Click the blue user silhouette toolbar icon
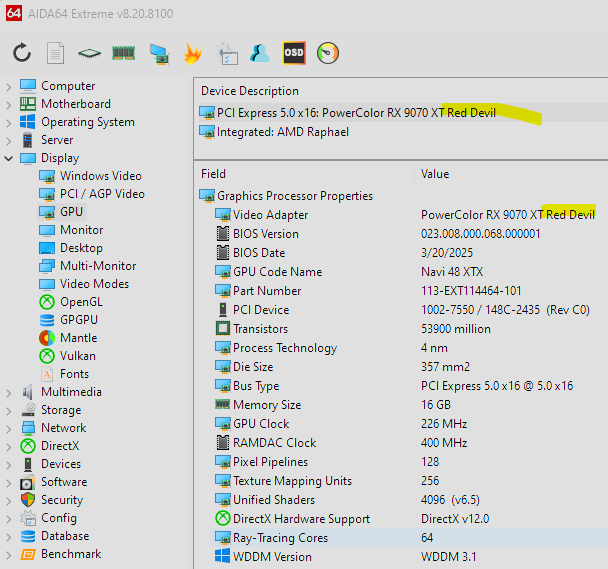Image resolution: width=608 pixels, height=569 pixels. 260,53
